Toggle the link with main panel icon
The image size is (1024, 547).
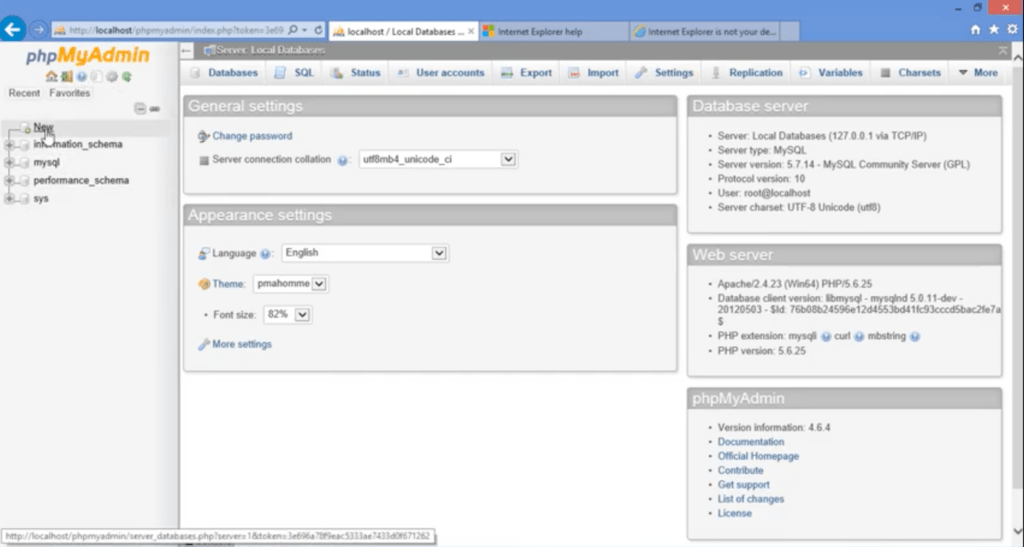click(x=155, y=109)
